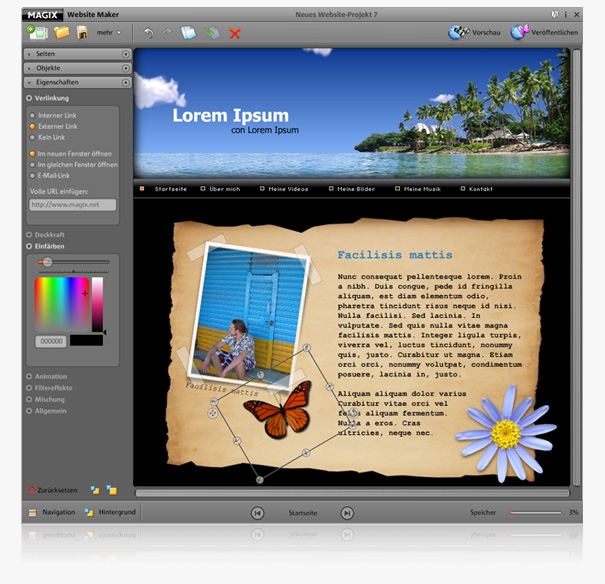
Task: Delete selected object with the red X
Action: coord(235,33)
